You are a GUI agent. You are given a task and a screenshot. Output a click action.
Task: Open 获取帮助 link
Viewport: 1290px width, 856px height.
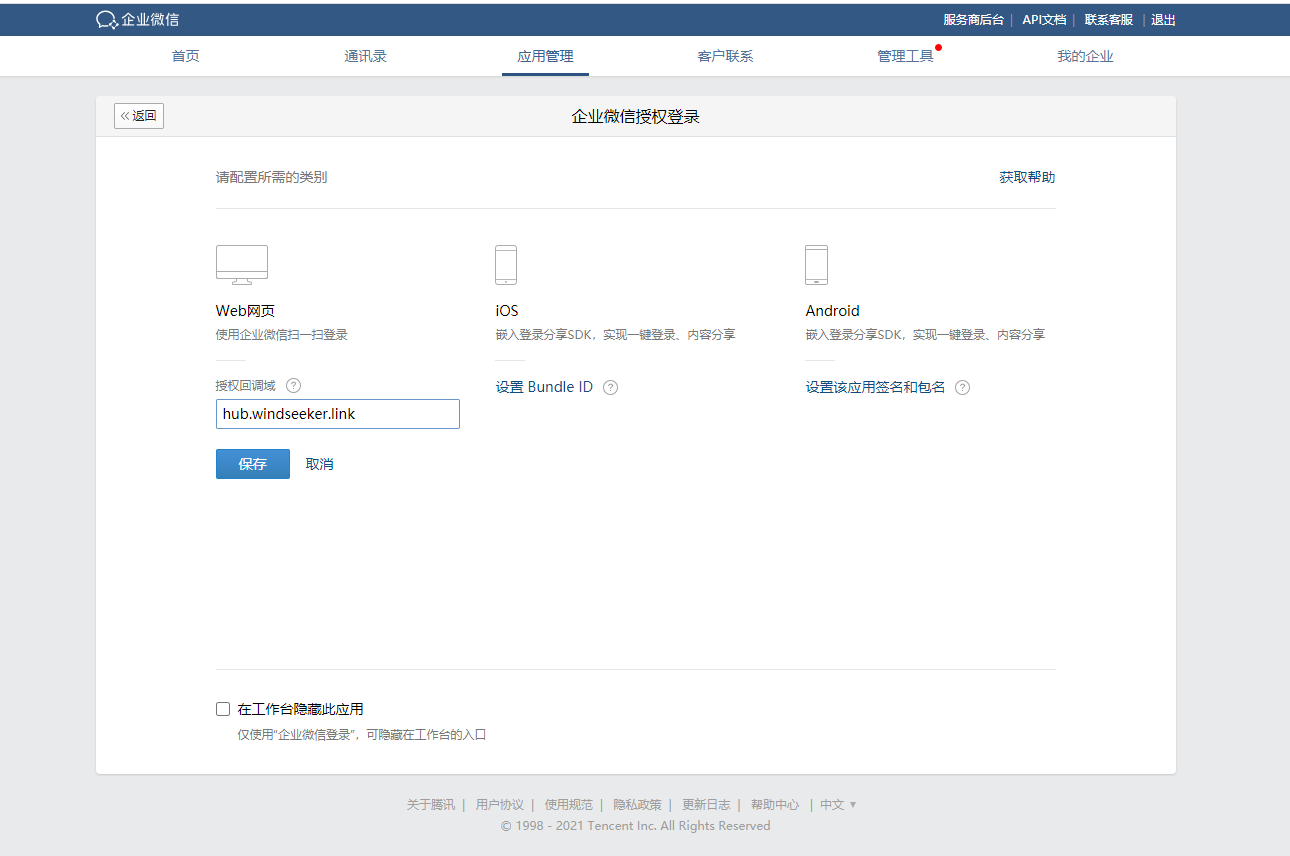pyautogui.click(x=1027, y=177)
